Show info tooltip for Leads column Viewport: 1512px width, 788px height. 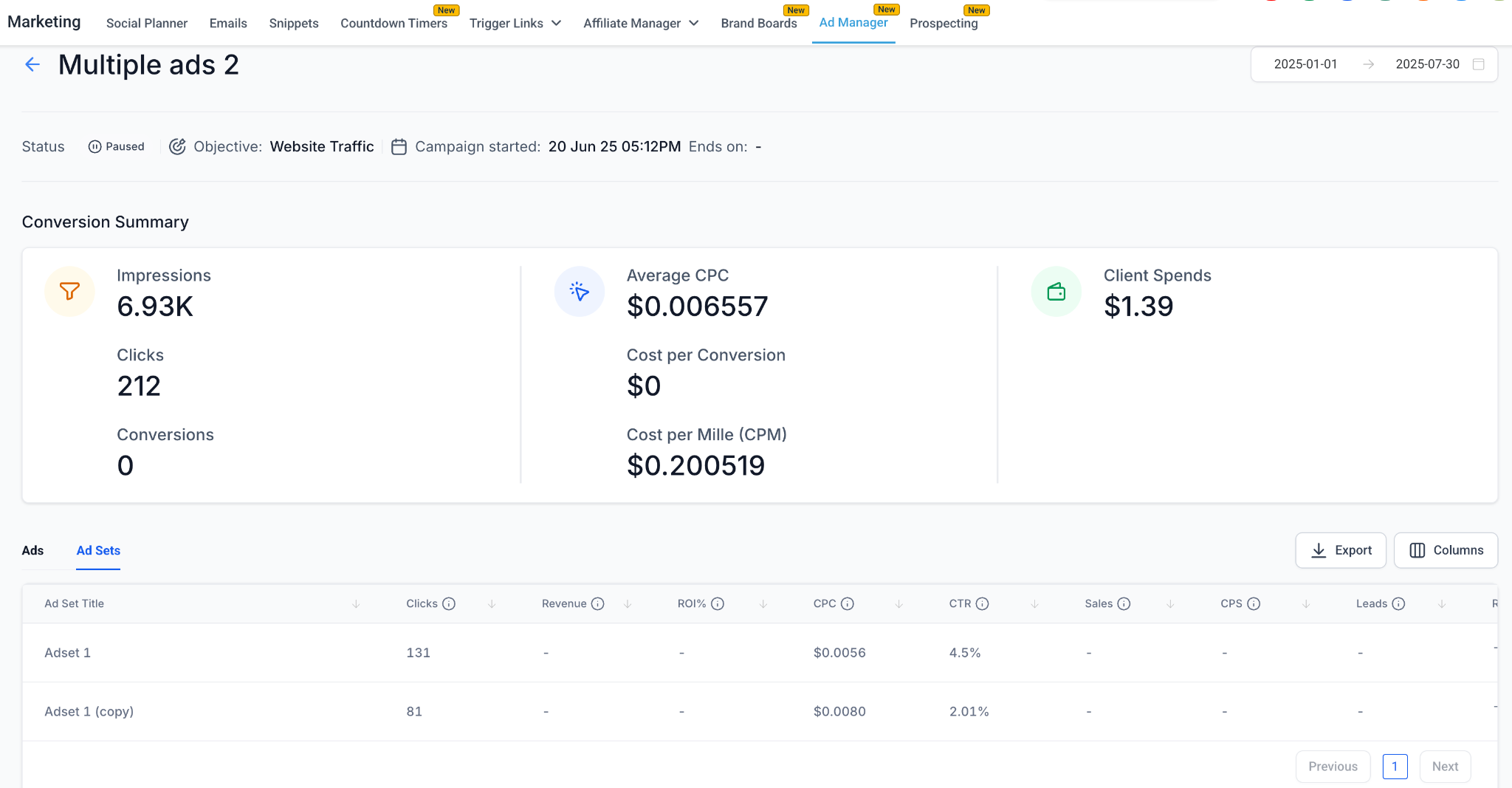click(1398, 604)
